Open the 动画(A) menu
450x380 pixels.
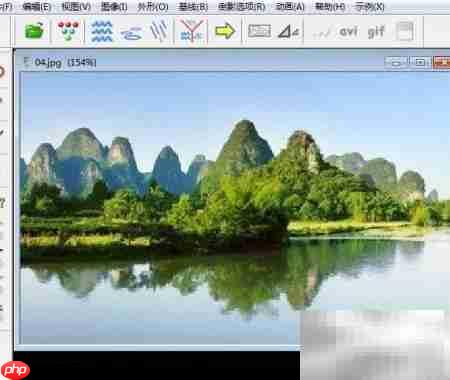(290, 7)
